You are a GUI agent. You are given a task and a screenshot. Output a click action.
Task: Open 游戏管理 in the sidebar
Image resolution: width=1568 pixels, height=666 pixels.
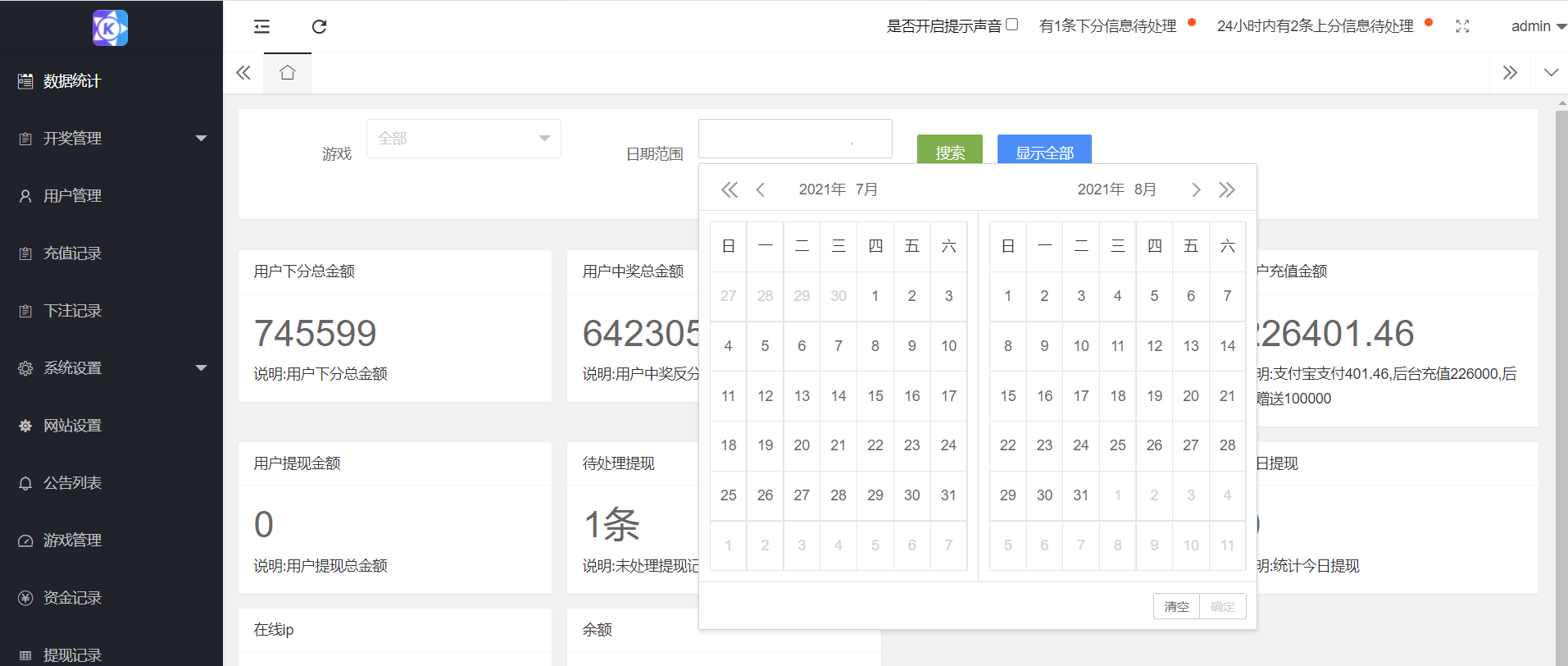[x=111, y=541]
